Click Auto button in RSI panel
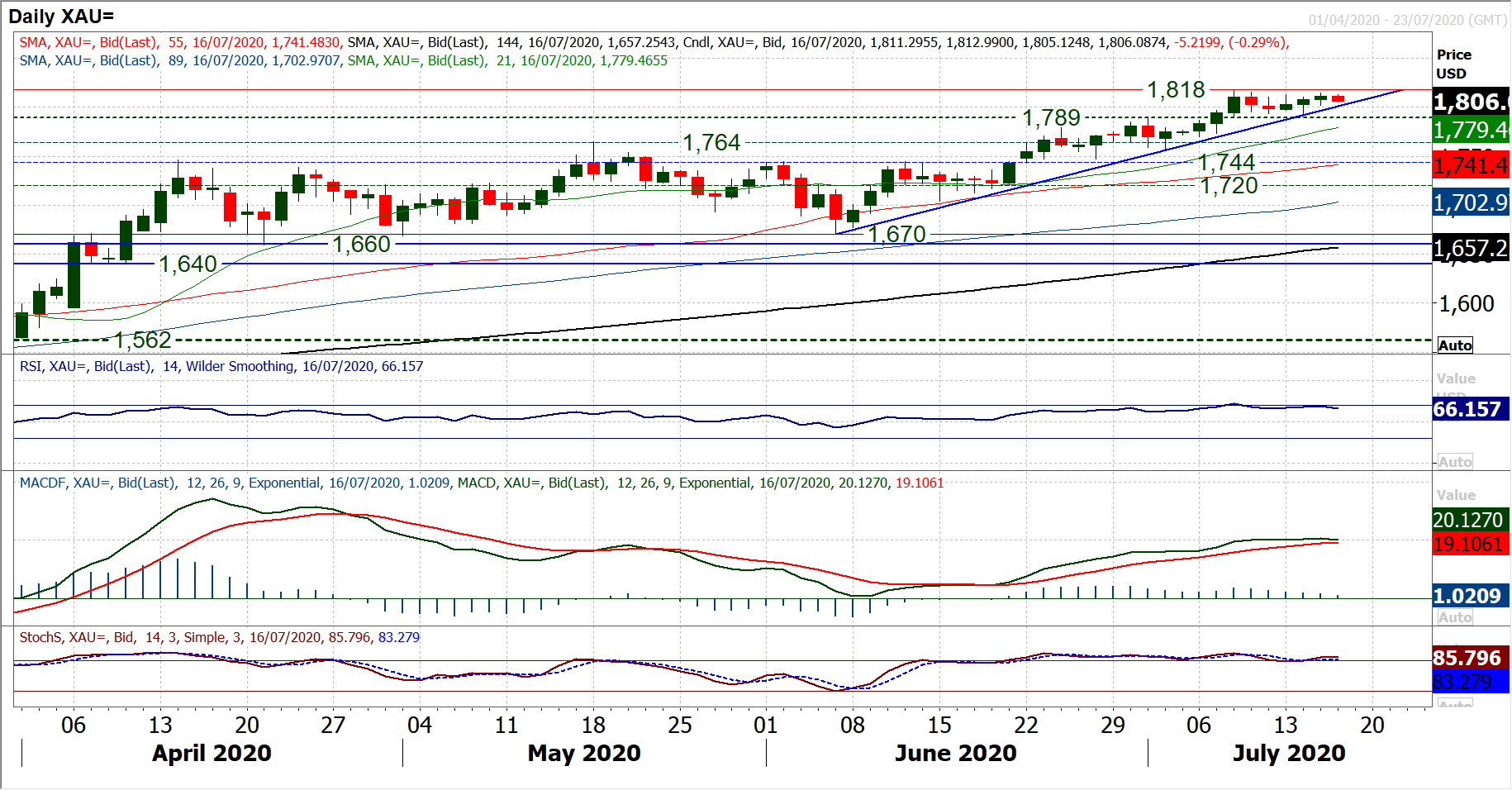 (x=1454, y=462)
